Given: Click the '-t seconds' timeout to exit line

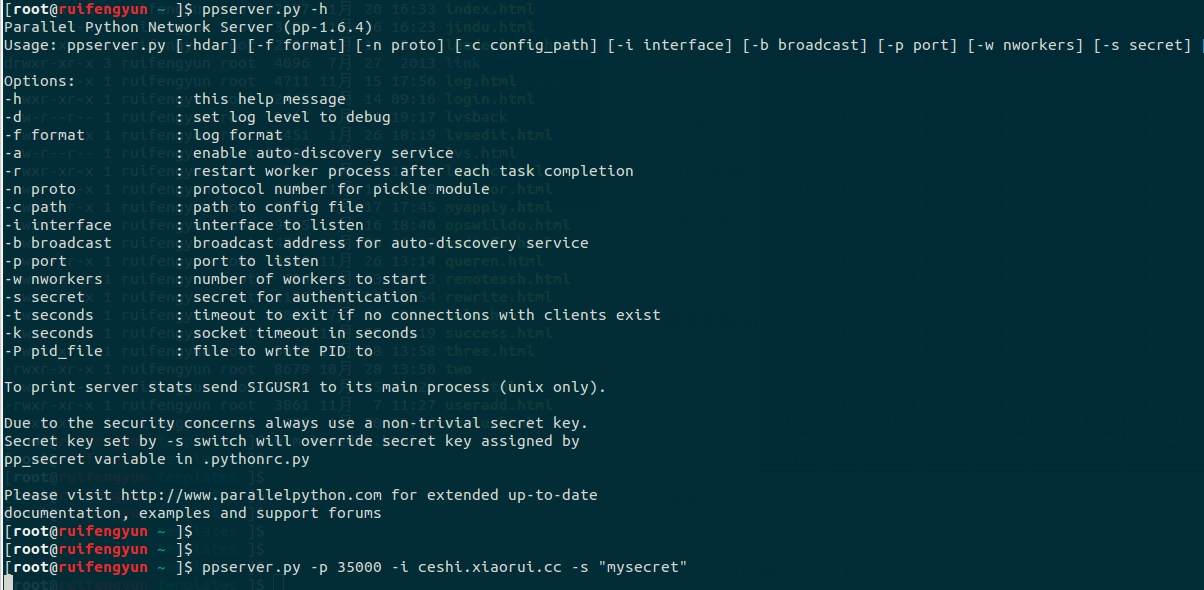Looking at the screenshot, I should click(332, 315).
